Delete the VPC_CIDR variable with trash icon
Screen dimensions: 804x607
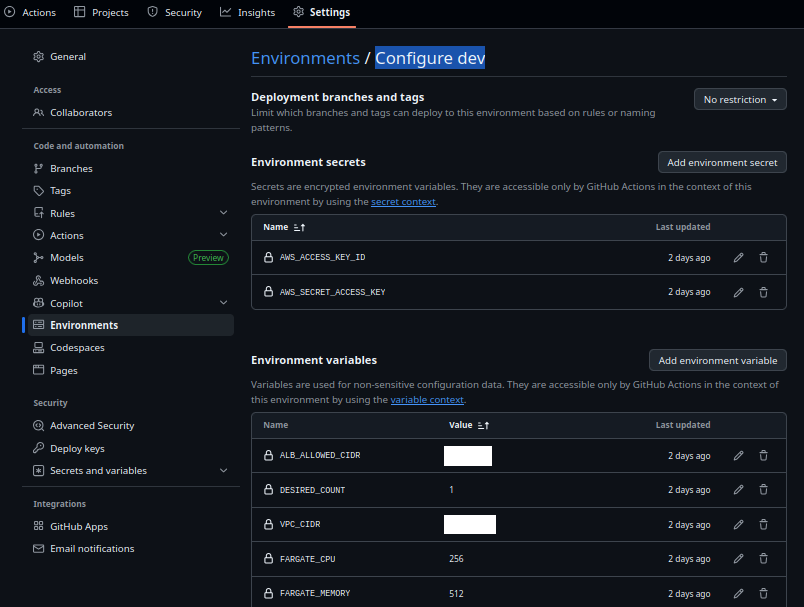762,524
